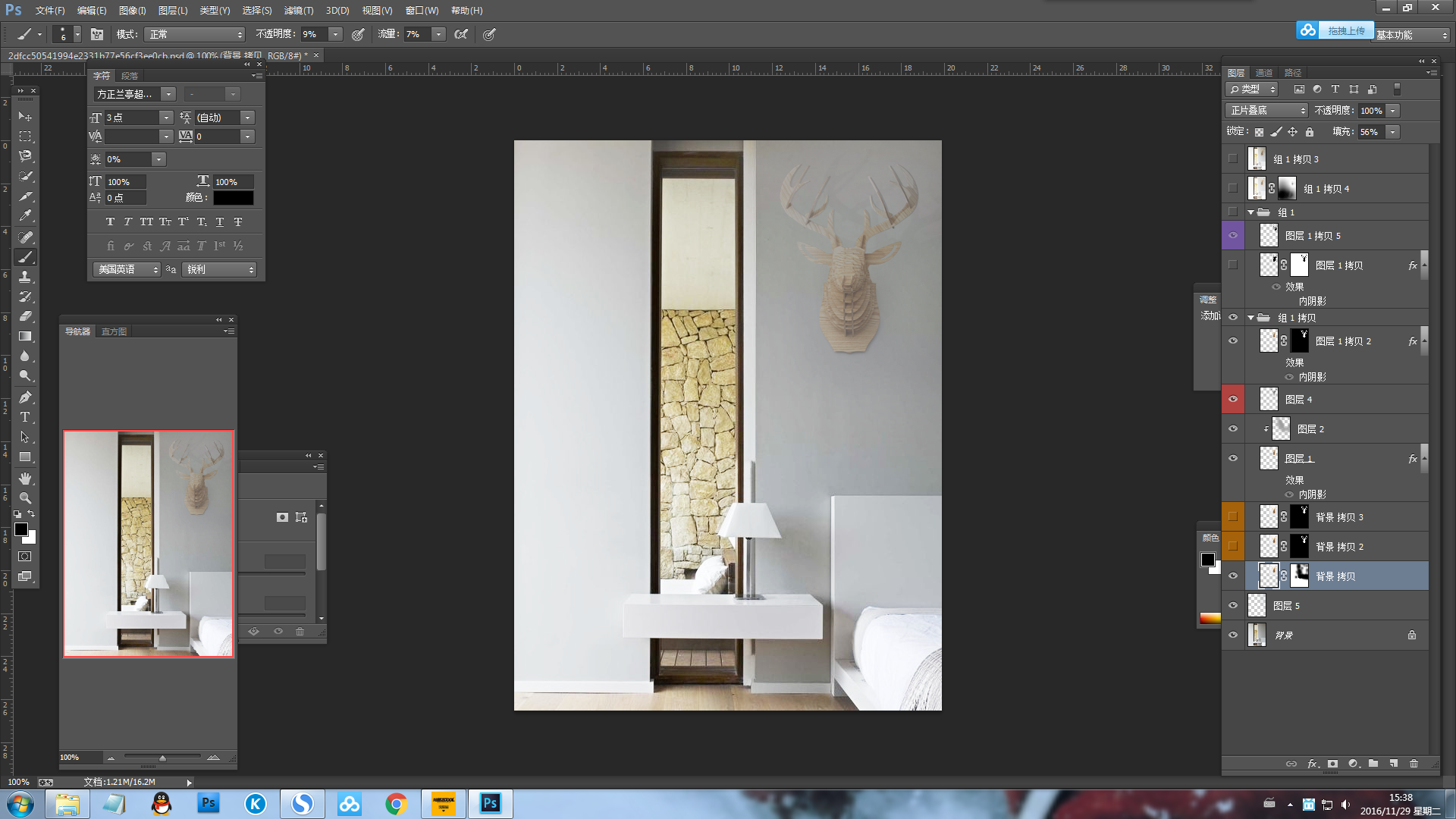Click the text color swatch 颜色
This screenshot has width=1456, height=819.
[x=233, y=198]
